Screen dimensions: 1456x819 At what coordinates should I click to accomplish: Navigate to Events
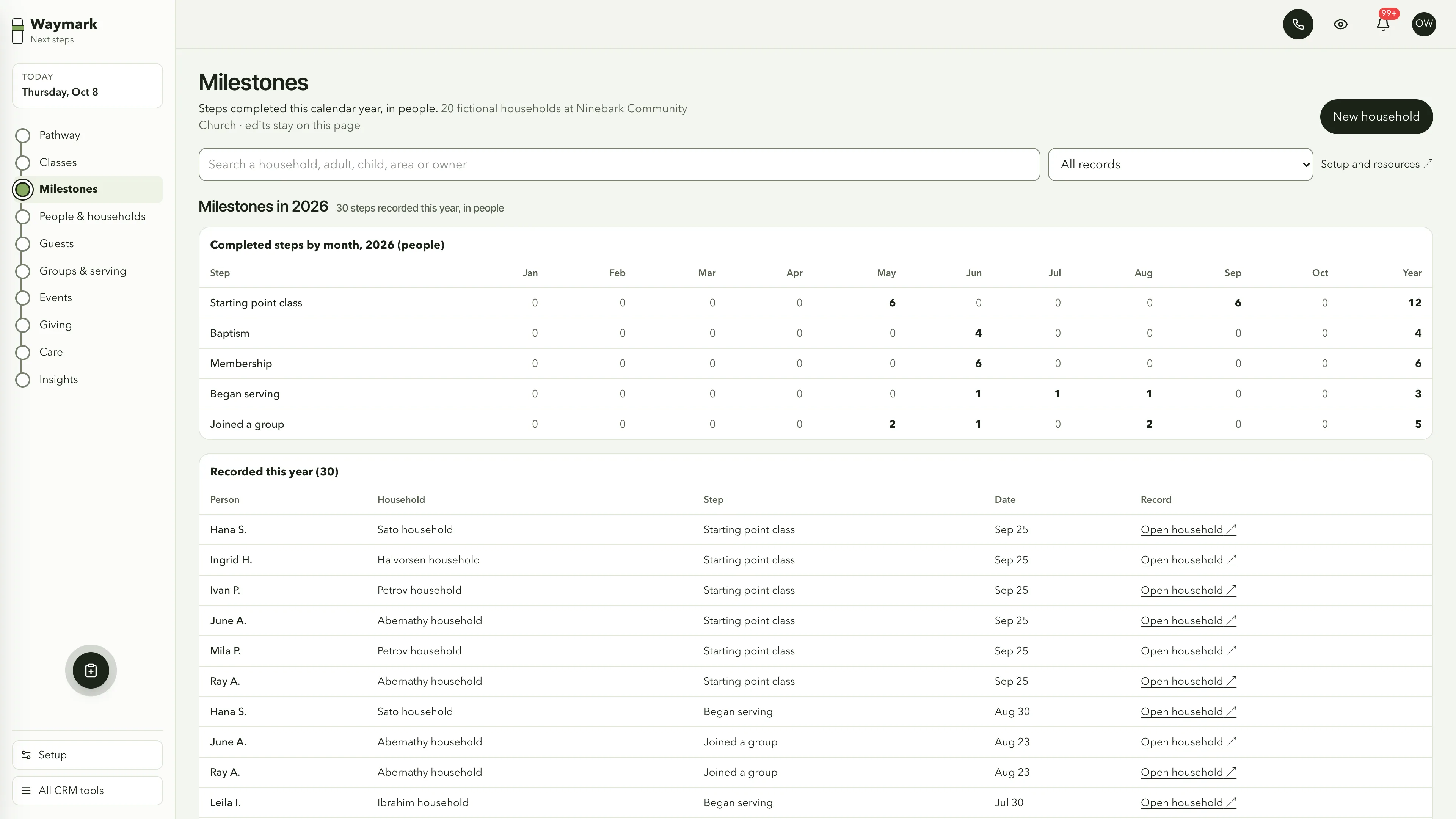[88, 297]
